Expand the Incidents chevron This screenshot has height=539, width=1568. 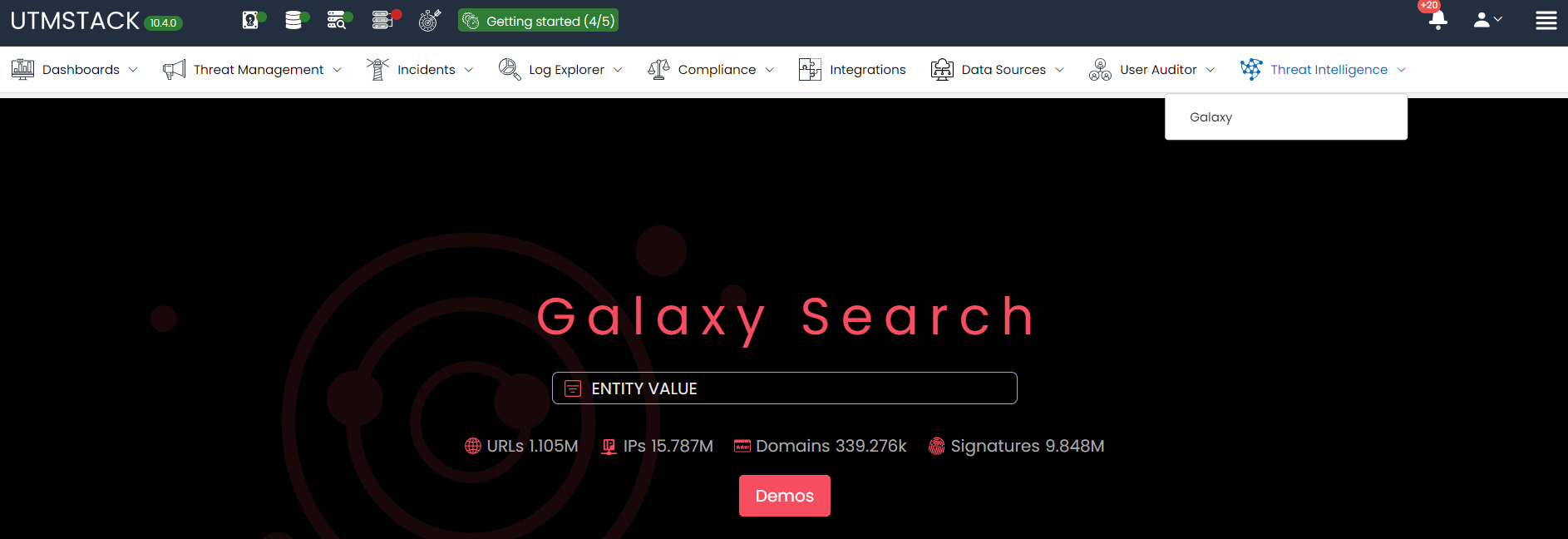coord(468,70)
